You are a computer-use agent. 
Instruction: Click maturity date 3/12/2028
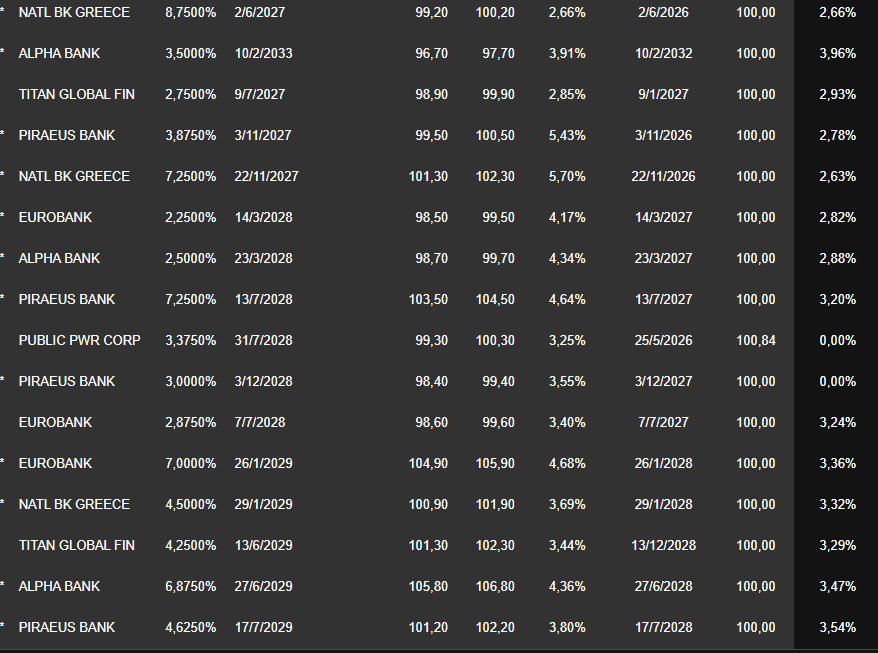(x=263, y=380)
